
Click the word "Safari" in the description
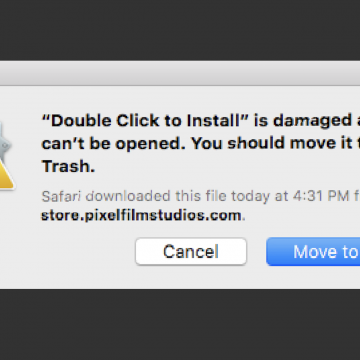click(61, 196)
